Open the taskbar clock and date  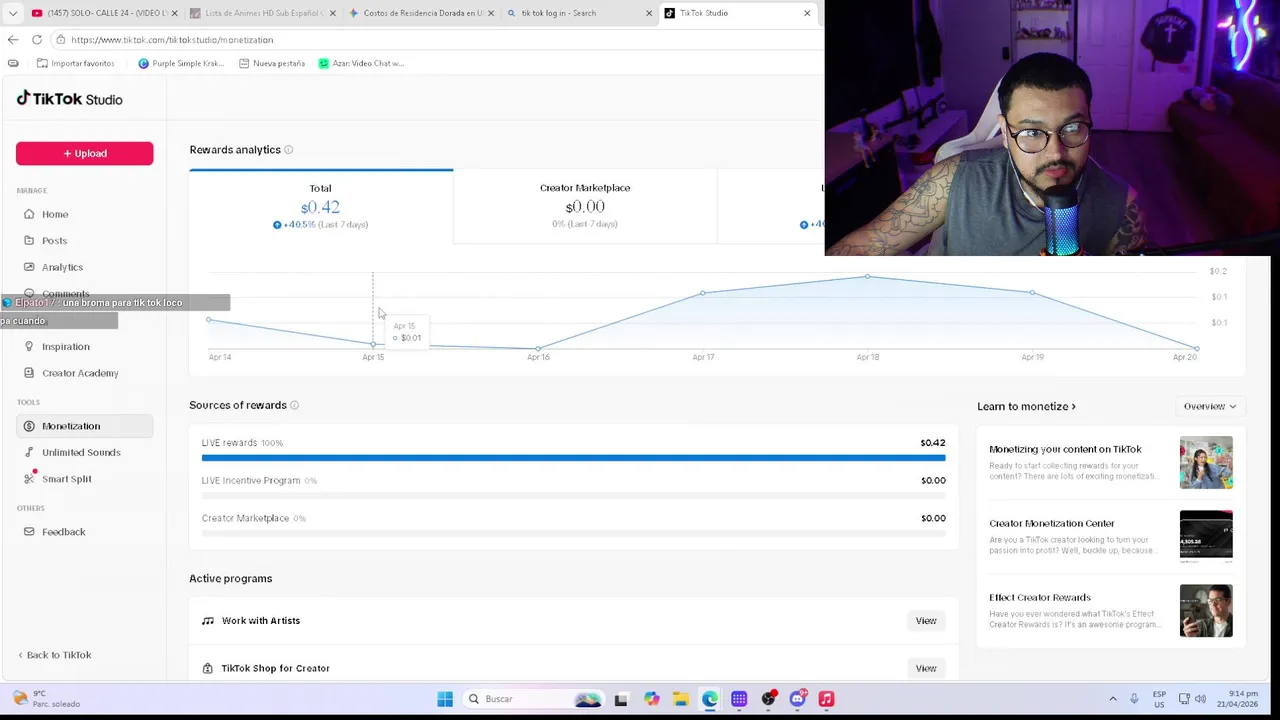click(1237, 698)
